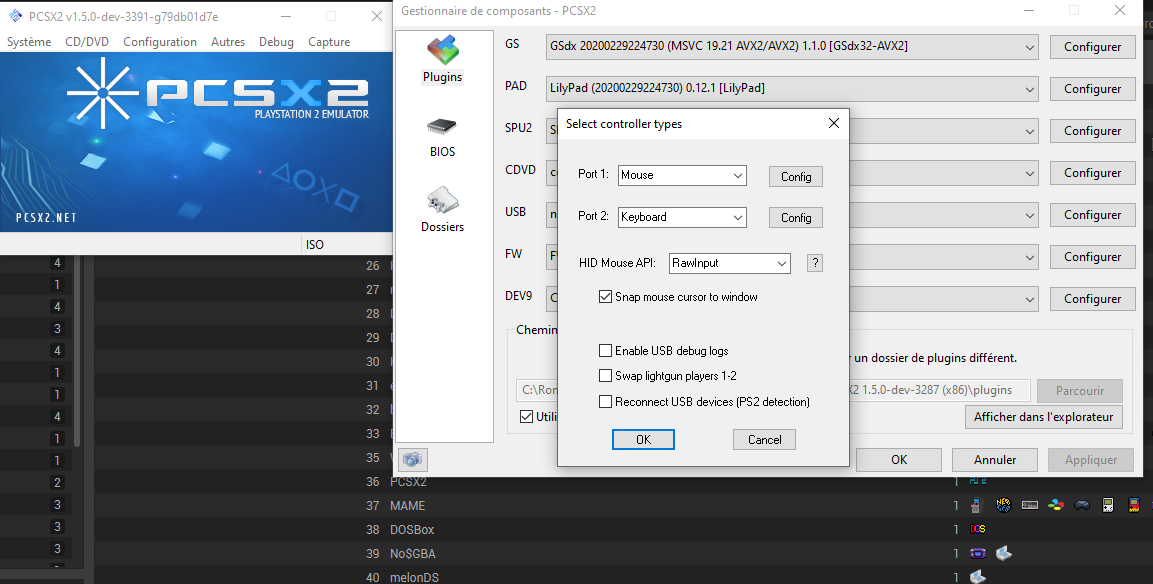Expand the CDVD plugin dropdown arrow

click(x=1029, y=173)
